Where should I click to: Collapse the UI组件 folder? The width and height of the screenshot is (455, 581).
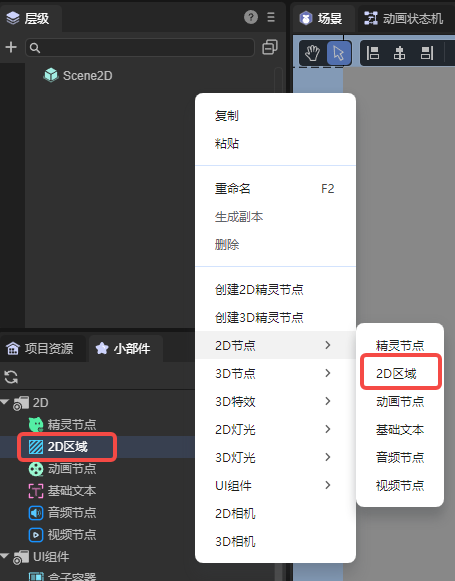pos(5,556)
